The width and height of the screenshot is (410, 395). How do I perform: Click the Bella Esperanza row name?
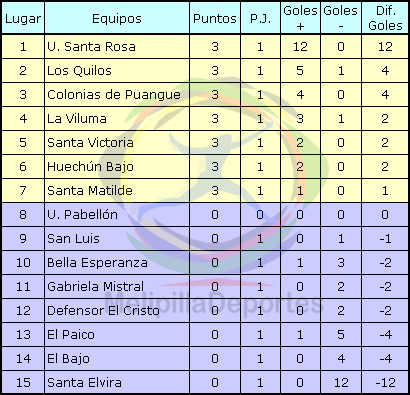pyautogui.click(x=97, y=263)
